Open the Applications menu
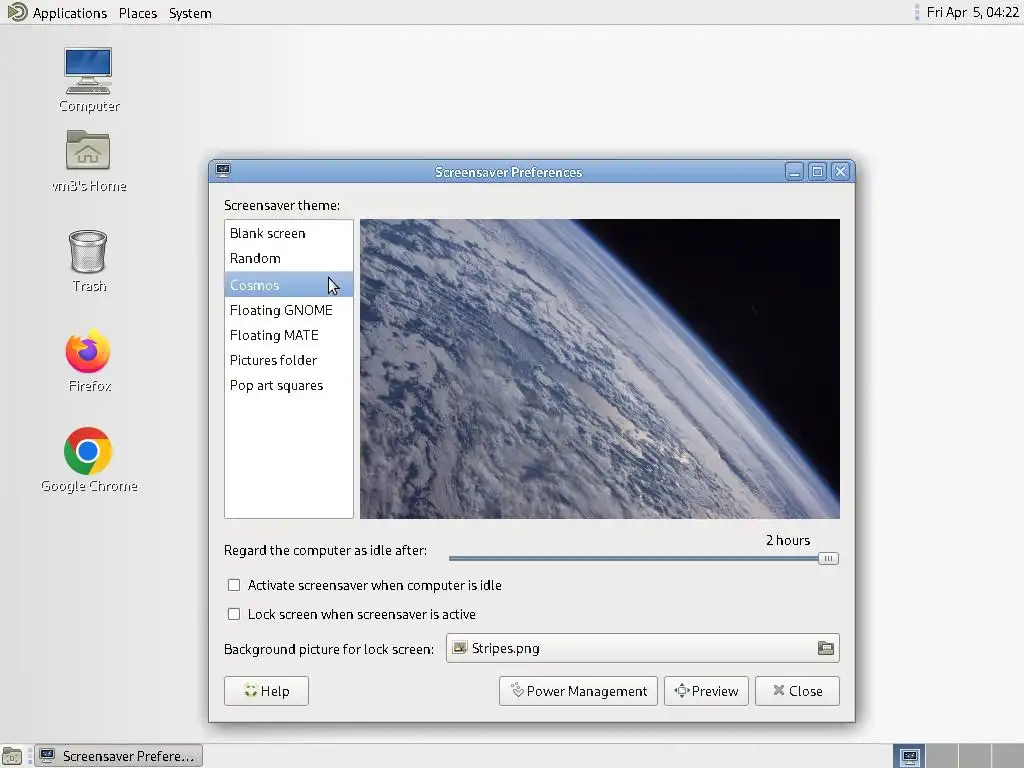 tap(70, 13)
